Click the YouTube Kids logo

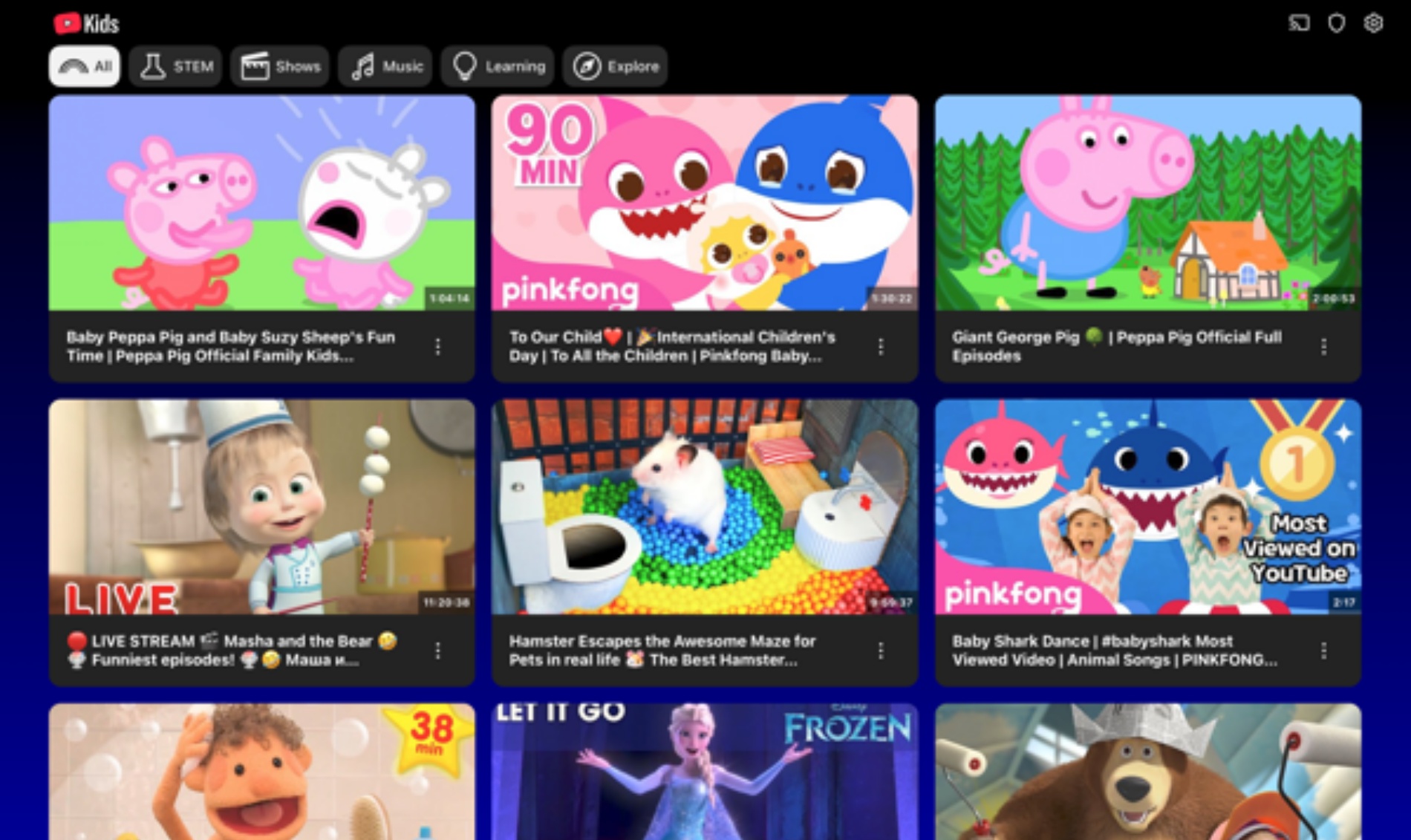click(x=86, y=24)
